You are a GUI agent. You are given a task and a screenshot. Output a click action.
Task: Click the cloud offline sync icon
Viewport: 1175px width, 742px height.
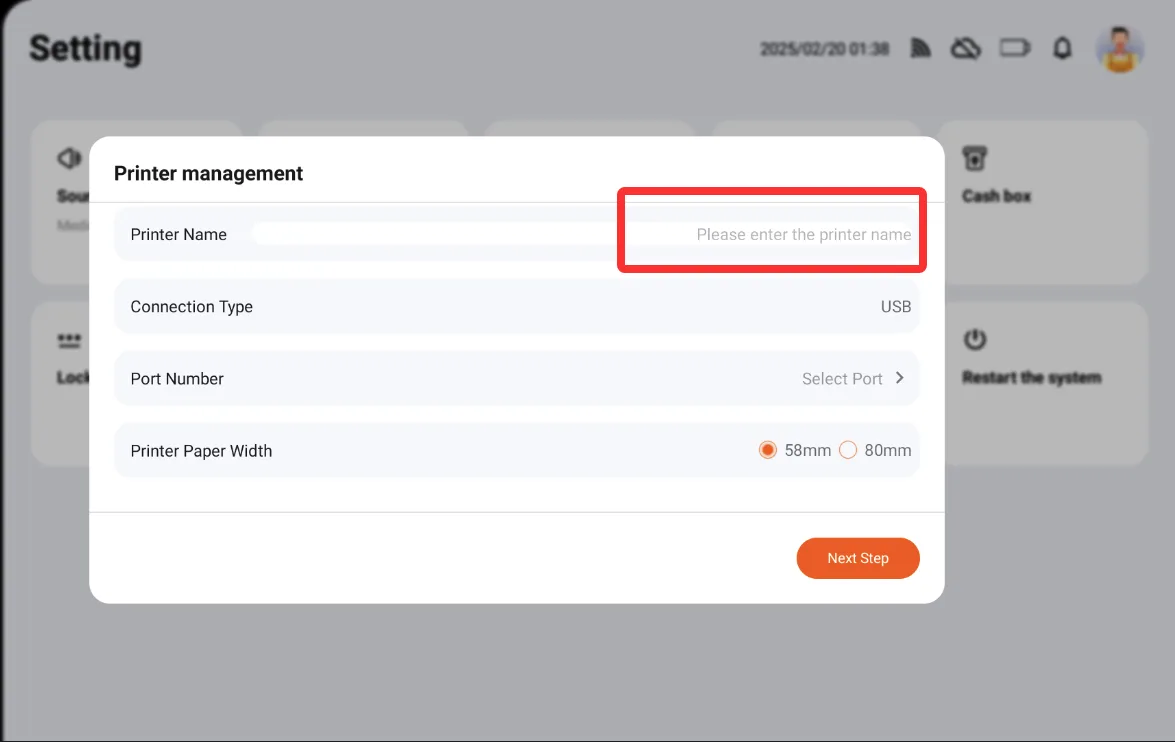pos(966,49)
